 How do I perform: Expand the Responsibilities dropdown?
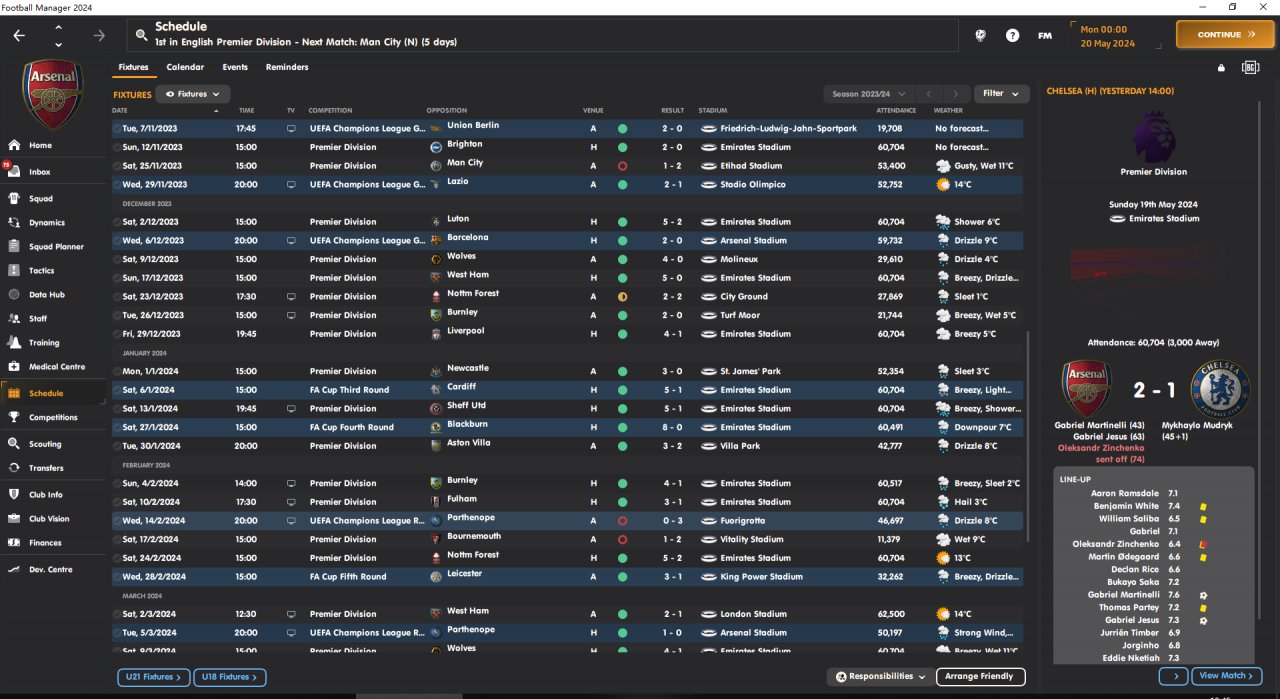click(x=880, y=677)
